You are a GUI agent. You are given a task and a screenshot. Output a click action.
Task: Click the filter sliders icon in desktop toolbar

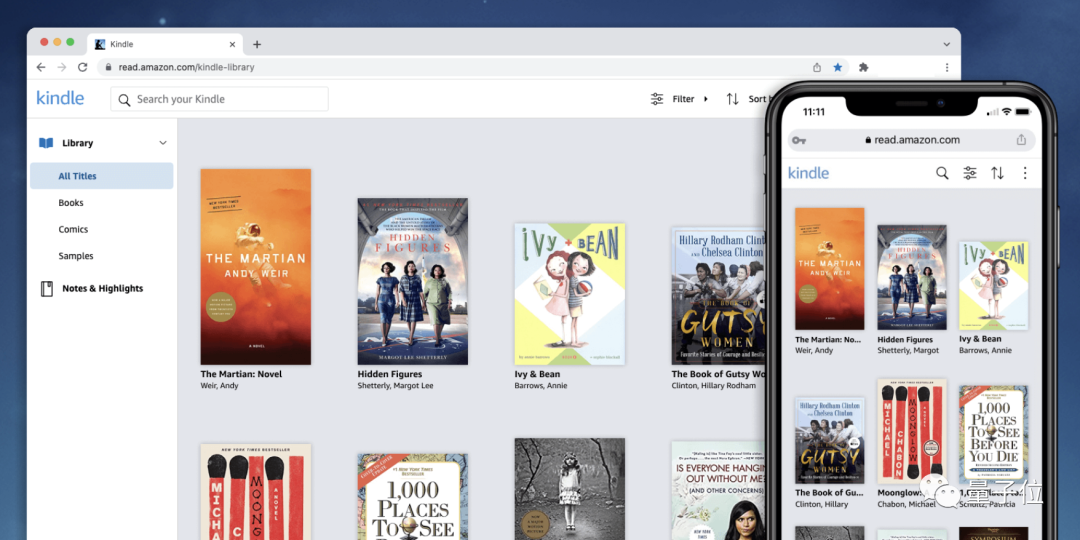click(x=657, y=99)
